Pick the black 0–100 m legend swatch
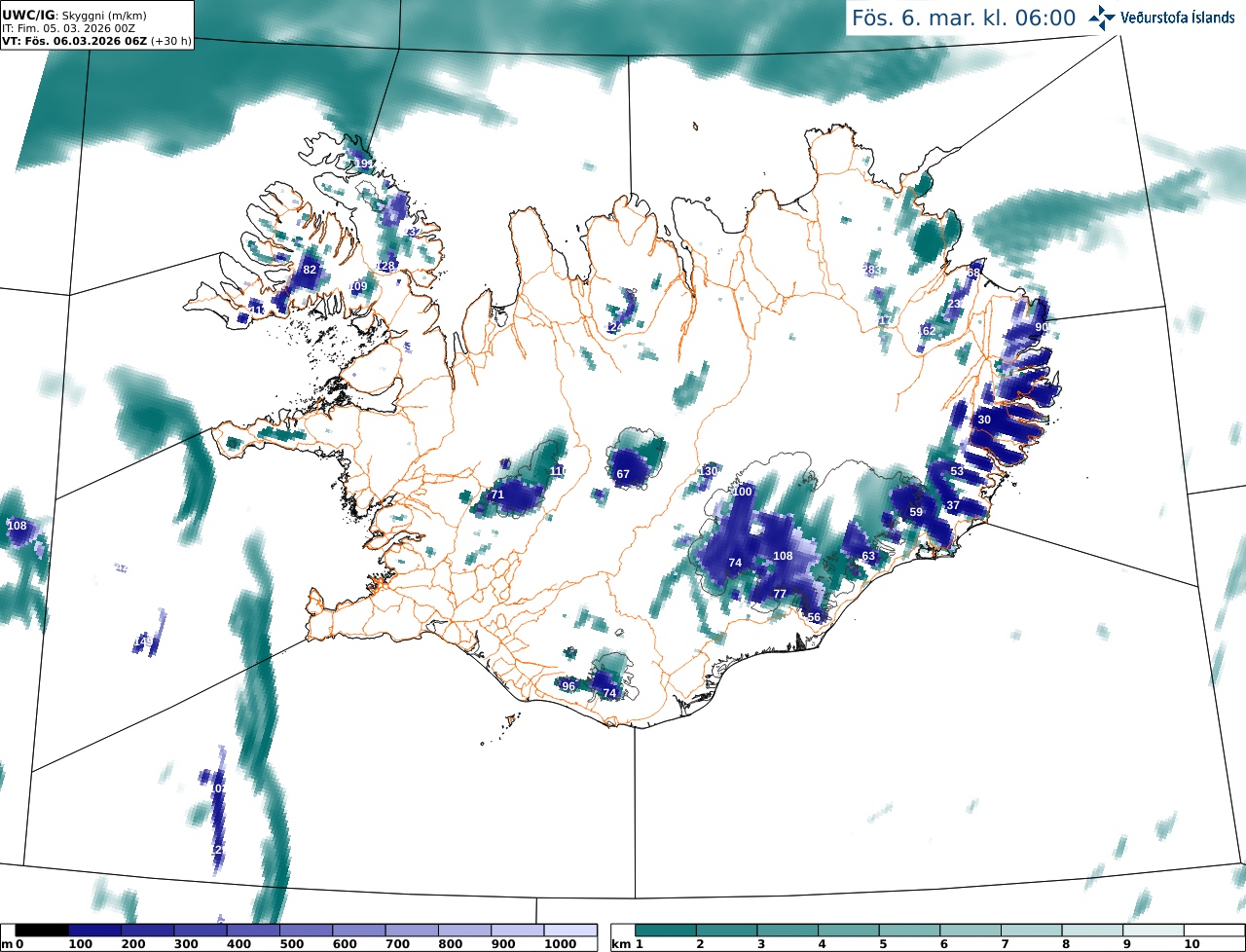 [42, 931]
